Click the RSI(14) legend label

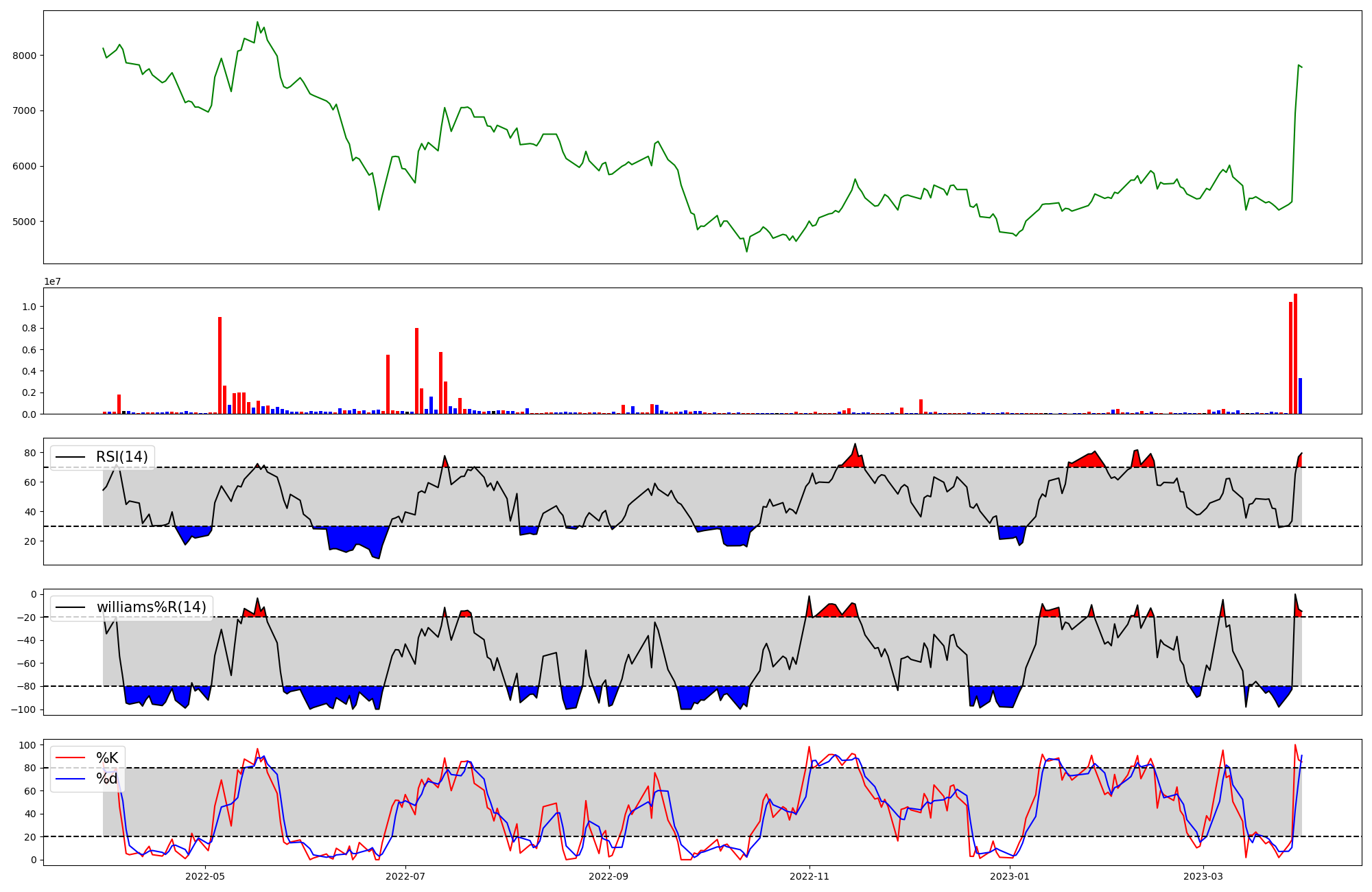pyautogui.click(x=121, y=457)
